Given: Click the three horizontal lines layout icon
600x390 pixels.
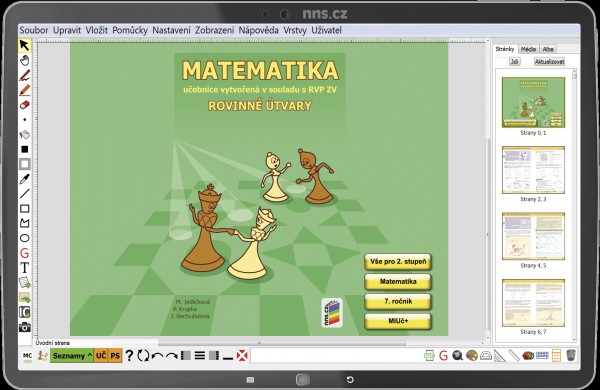Looking at the screenshot, I should pyautogui.click(x=200, y=356).
